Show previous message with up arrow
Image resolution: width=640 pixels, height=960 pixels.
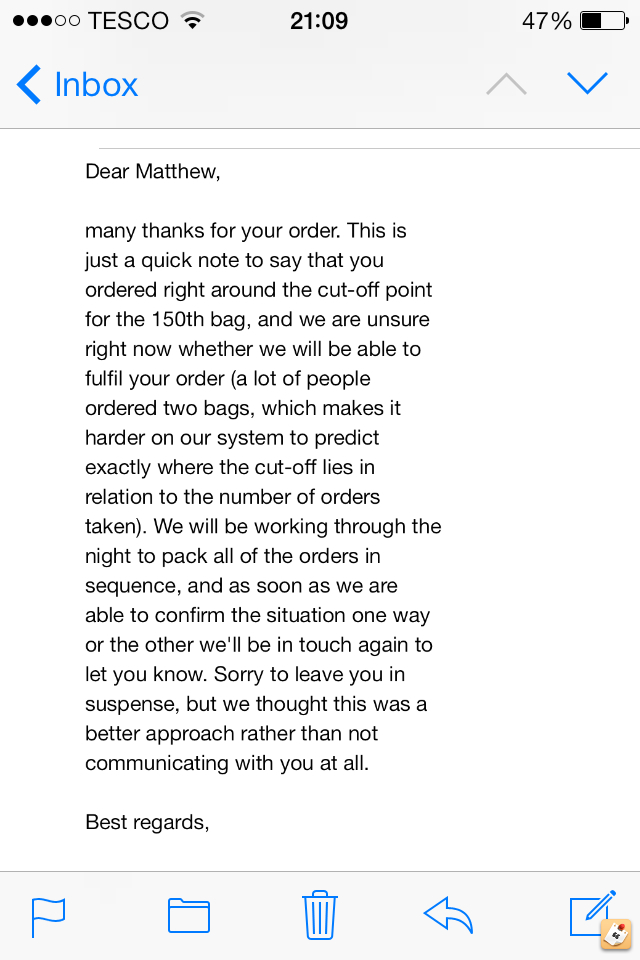[x=506, y=84]
